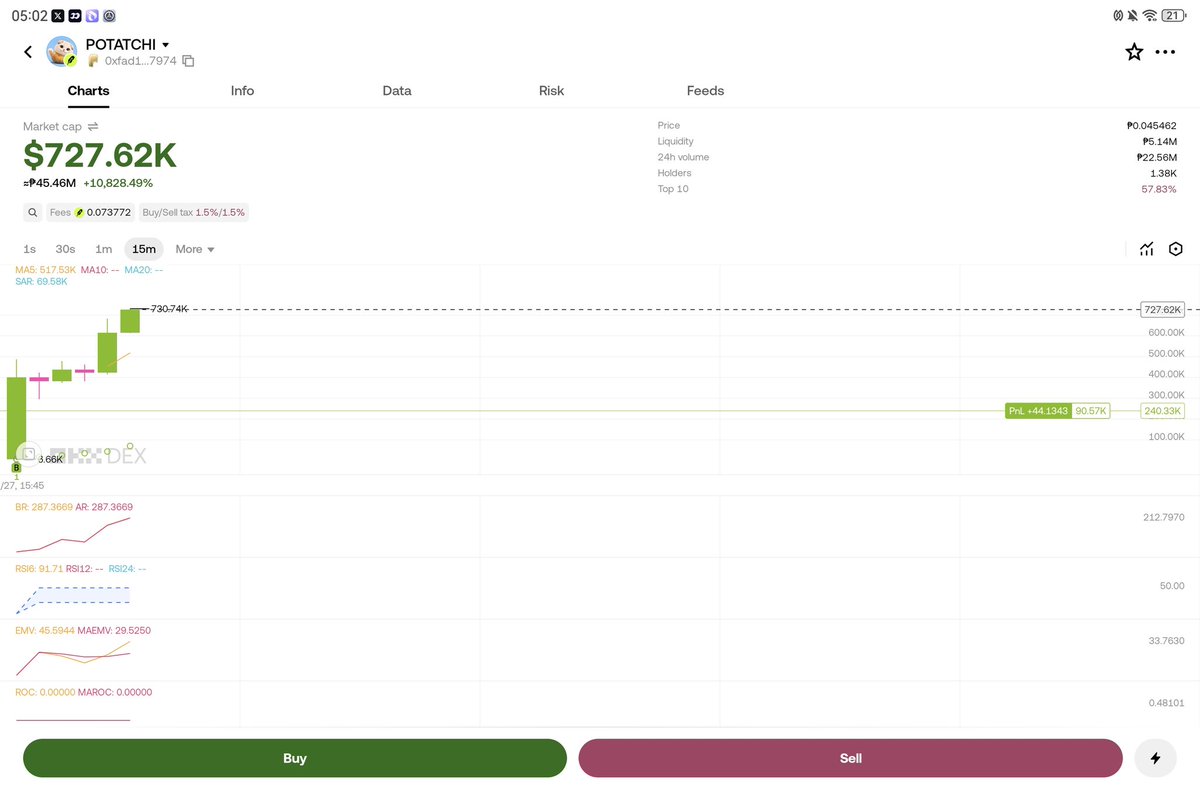Expand the More timeframes dropdown
The height and width of the screenshot is (789, 1200).
[195, 249]
